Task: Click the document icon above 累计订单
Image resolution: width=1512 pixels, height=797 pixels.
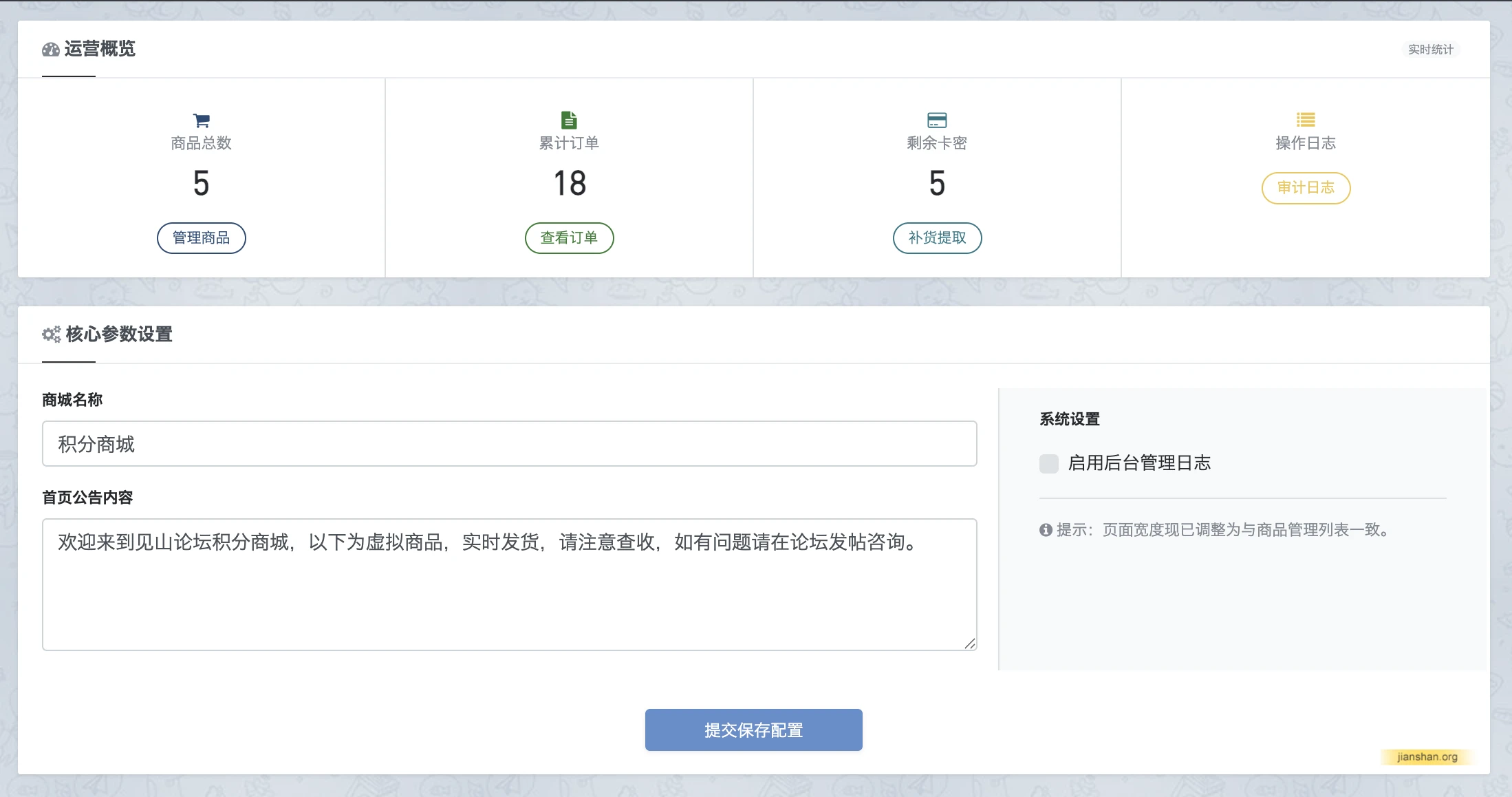Action: point(569,120)
